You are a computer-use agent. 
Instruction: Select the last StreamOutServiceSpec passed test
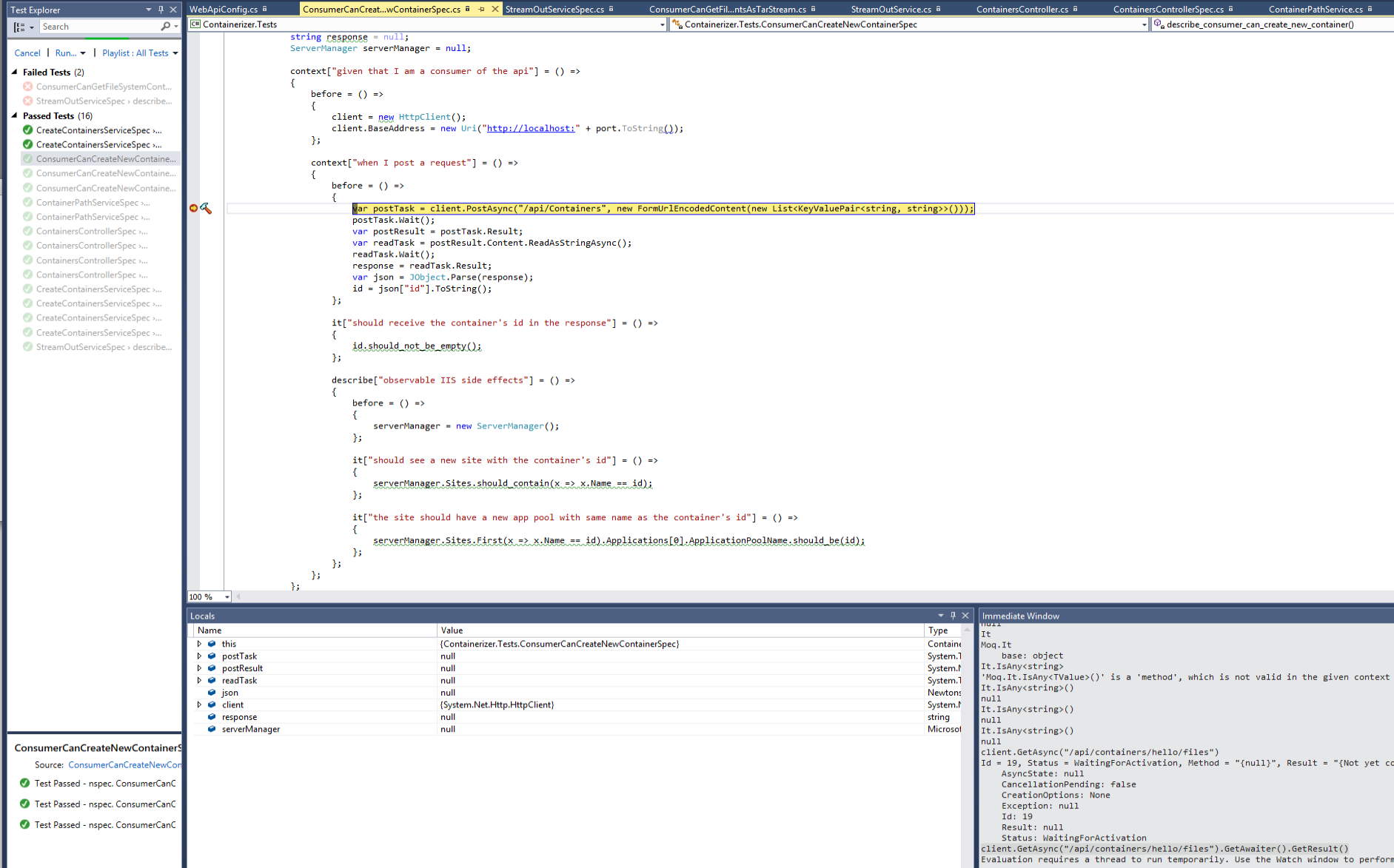pos(104,347)
